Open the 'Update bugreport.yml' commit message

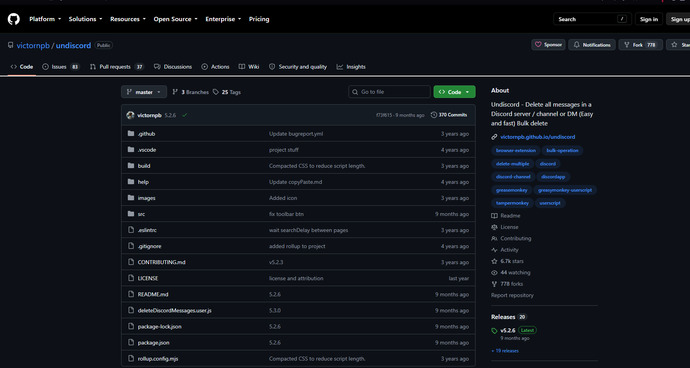point(296,134)
